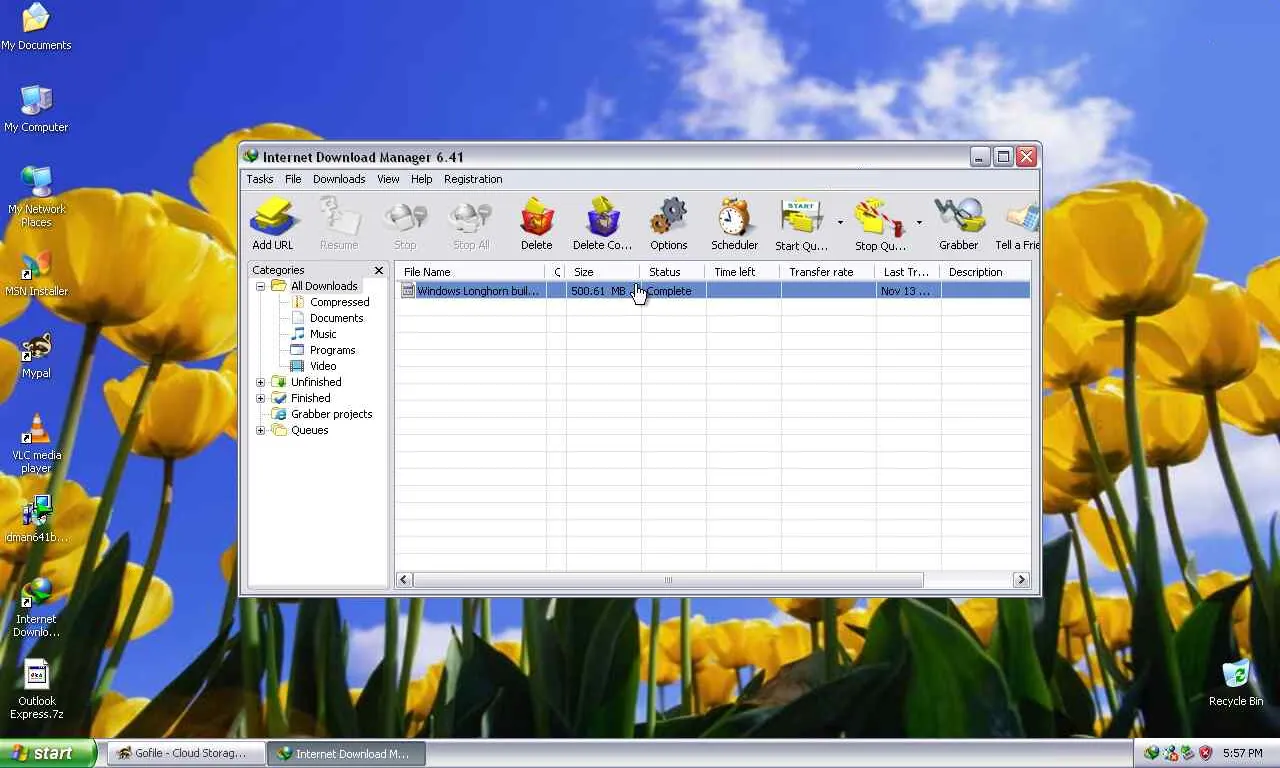1280x768 pixels.
Task: Sort downloads by the Size column header
Action: click(x=603, y=272)
